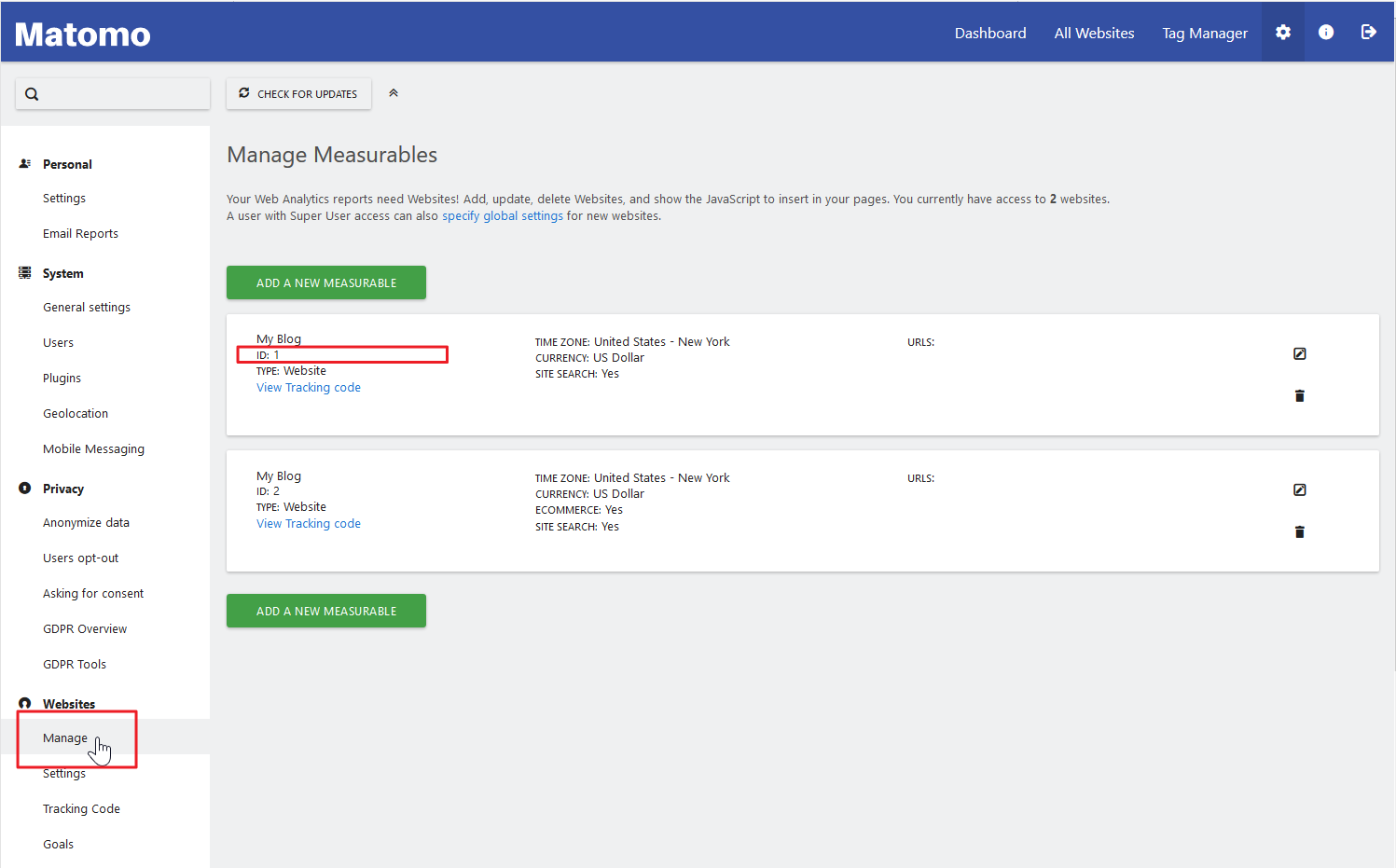Delete the measurable with ID 2

pyautogui.click(x=1299, y=532)
